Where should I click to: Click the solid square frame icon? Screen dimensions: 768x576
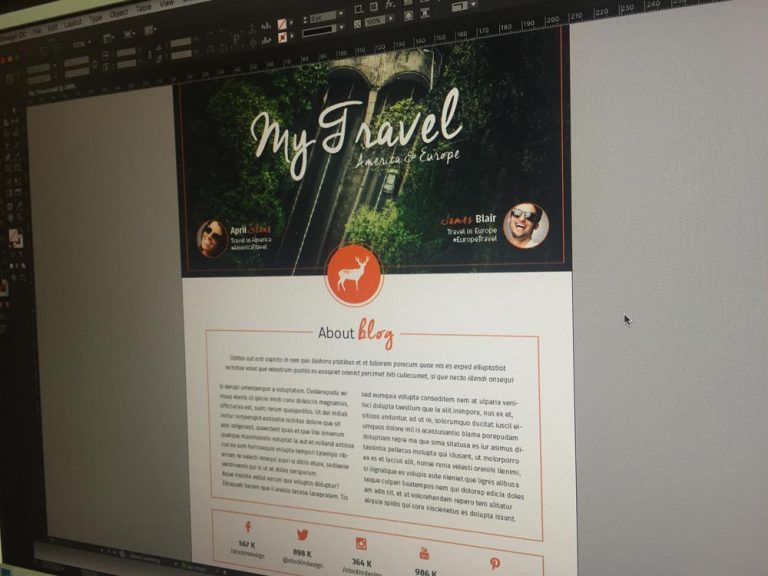(374, 7)
